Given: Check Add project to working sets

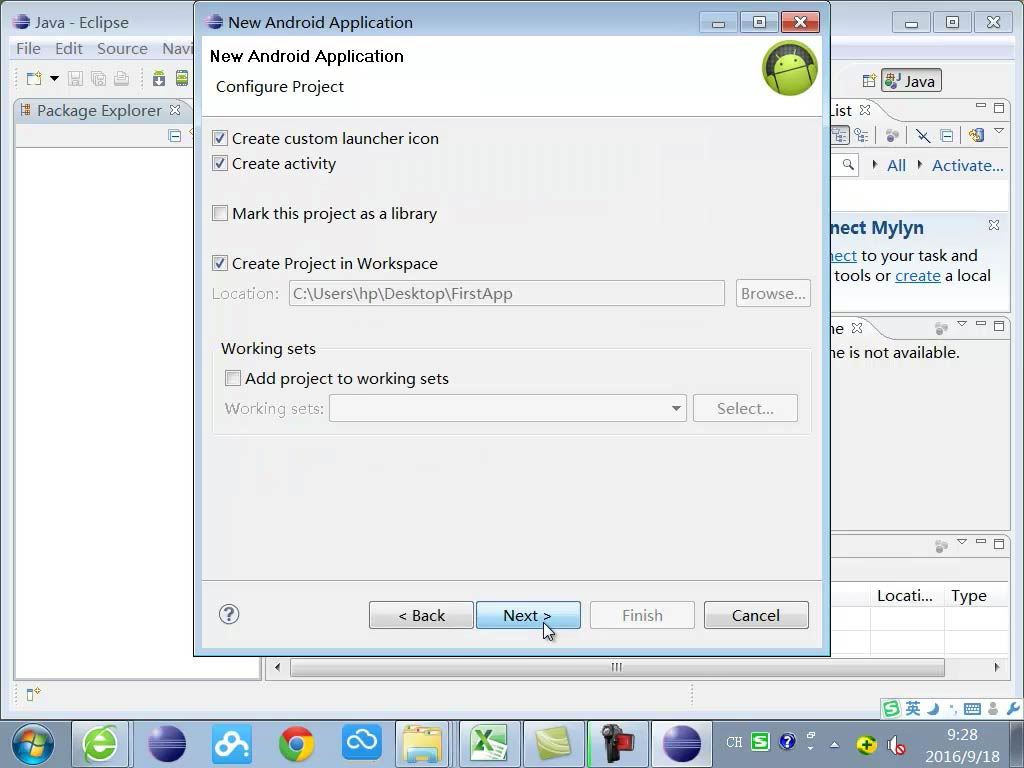Looking at the screenshot, I should (x=232, y=378).
